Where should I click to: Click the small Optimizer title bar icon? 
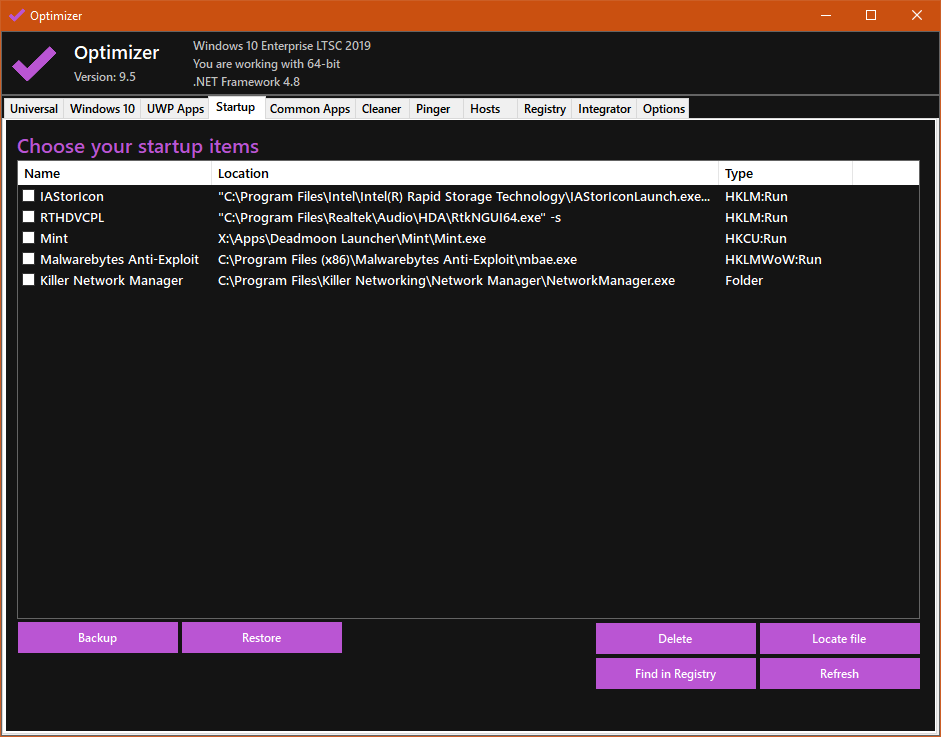click(16, 16)
